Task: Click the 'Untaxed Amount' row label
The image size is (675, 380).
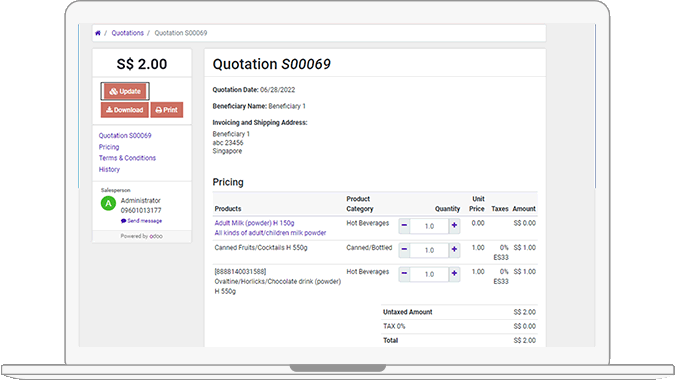Action: point(408,312)
